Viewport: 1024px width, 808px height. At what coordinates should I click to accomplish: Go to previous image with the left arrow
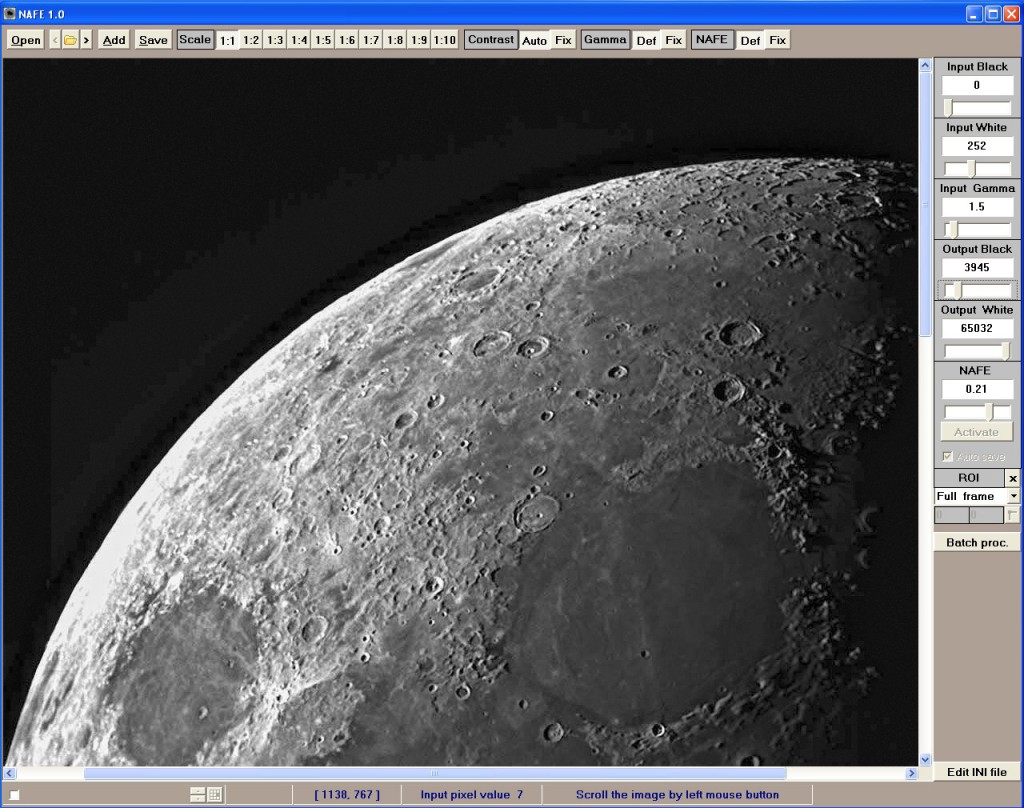pos(55,40)
